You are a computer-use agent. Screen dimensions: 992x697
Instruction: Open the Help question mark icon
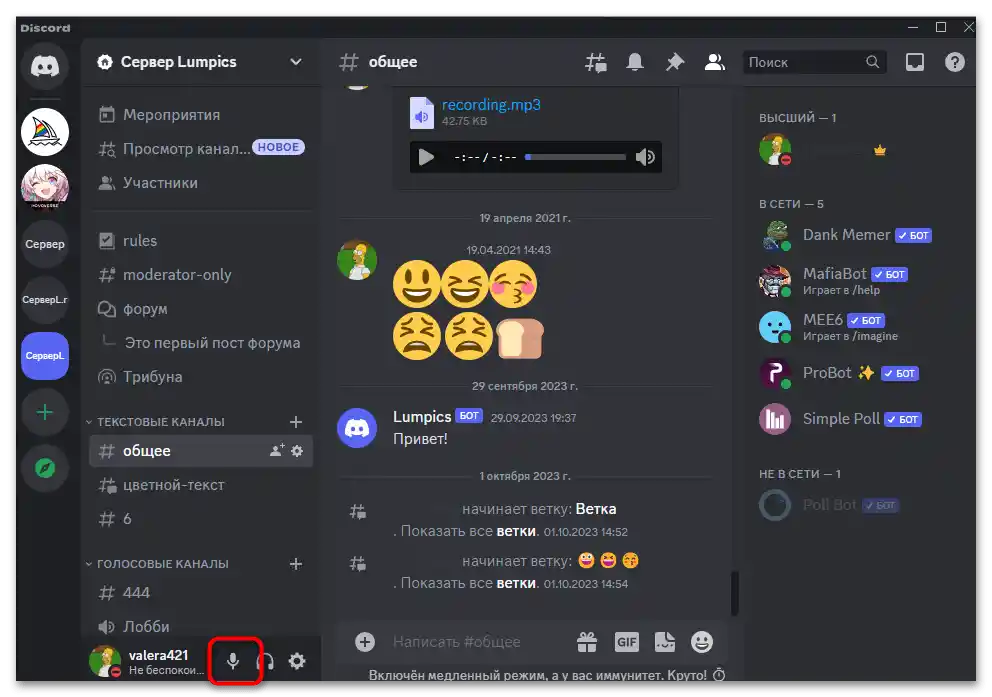955,62
